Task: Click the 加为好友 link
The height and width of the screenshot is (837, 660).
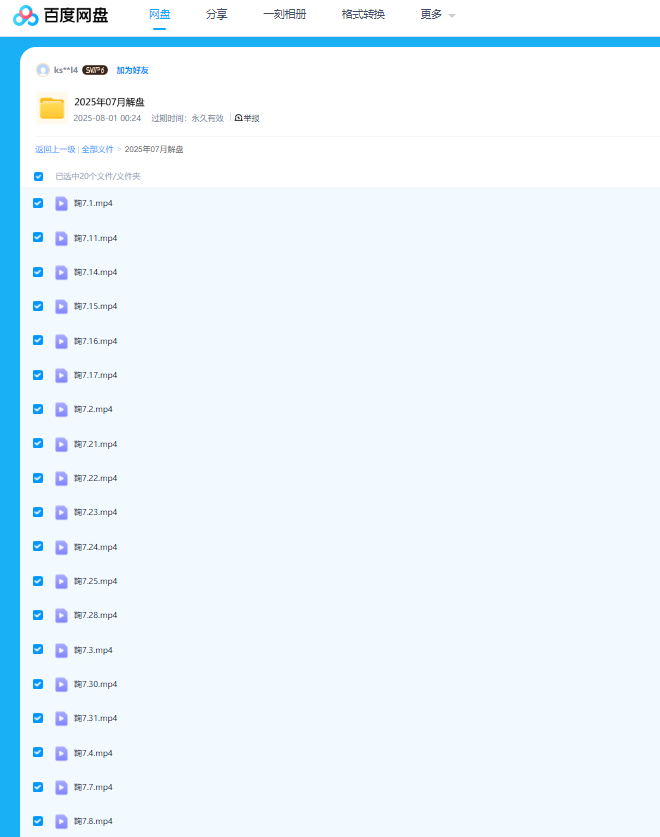Action: [x=132, y=70]
